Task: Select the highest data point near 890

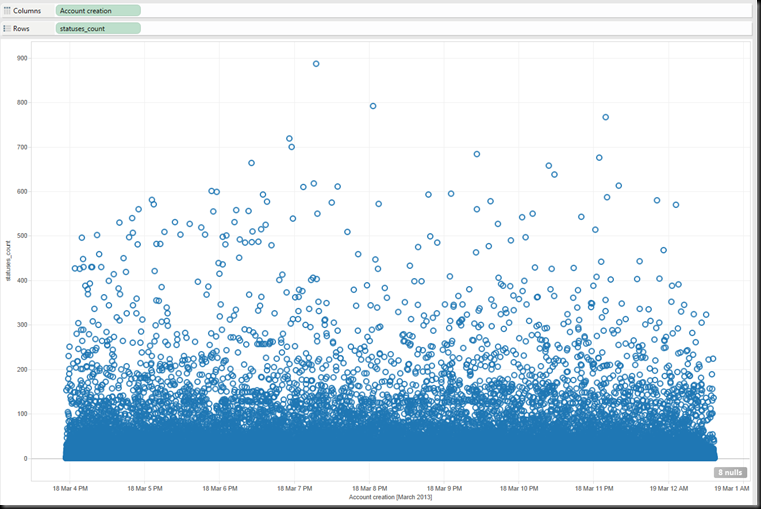Action: point(316,64)
